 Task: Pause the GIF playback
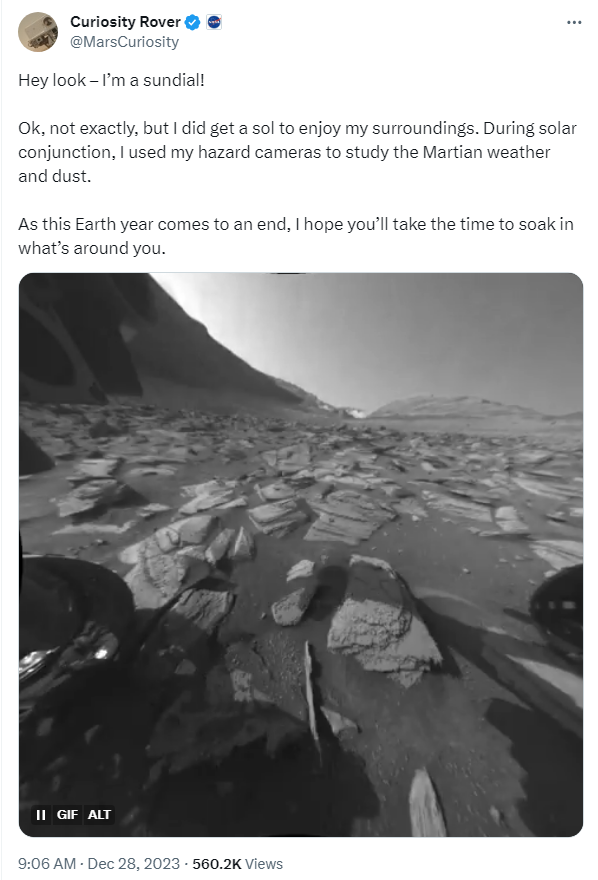(41, 814)
